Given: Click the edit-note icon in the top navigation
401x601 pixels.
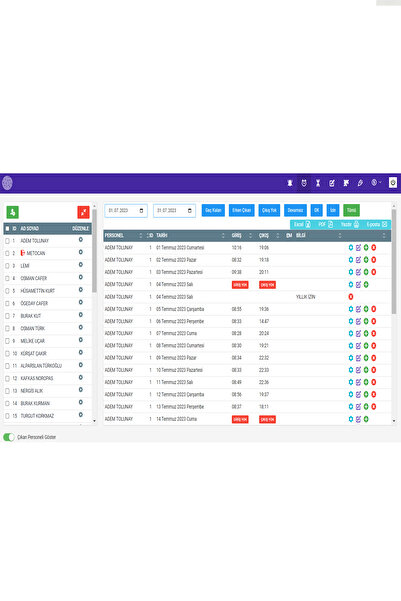Looking at the screenshot, I should (x=332, y=183).
